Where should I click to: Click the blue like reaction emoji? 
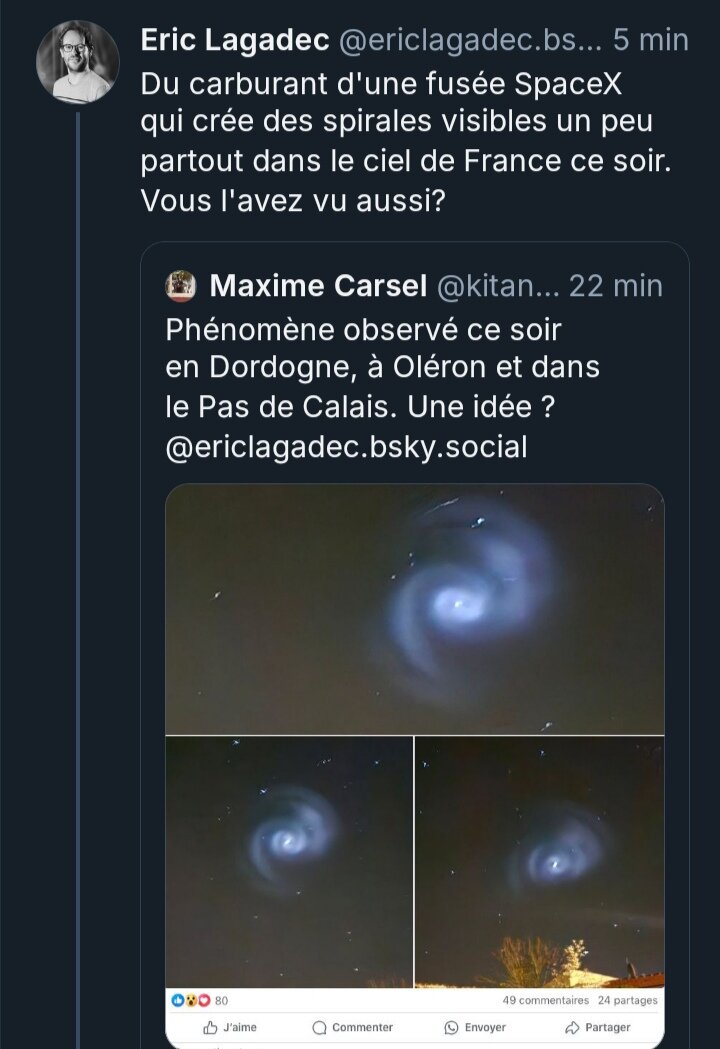tap(179, 1000)
